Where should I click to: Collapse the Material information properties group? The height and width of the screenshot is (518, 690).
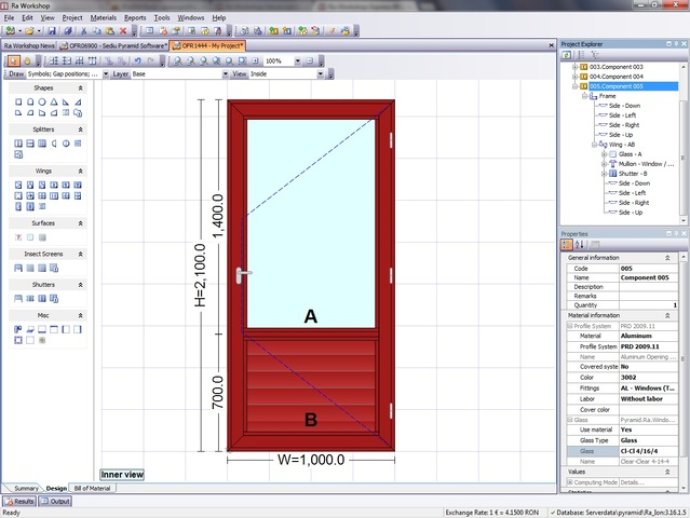[667, 316]
